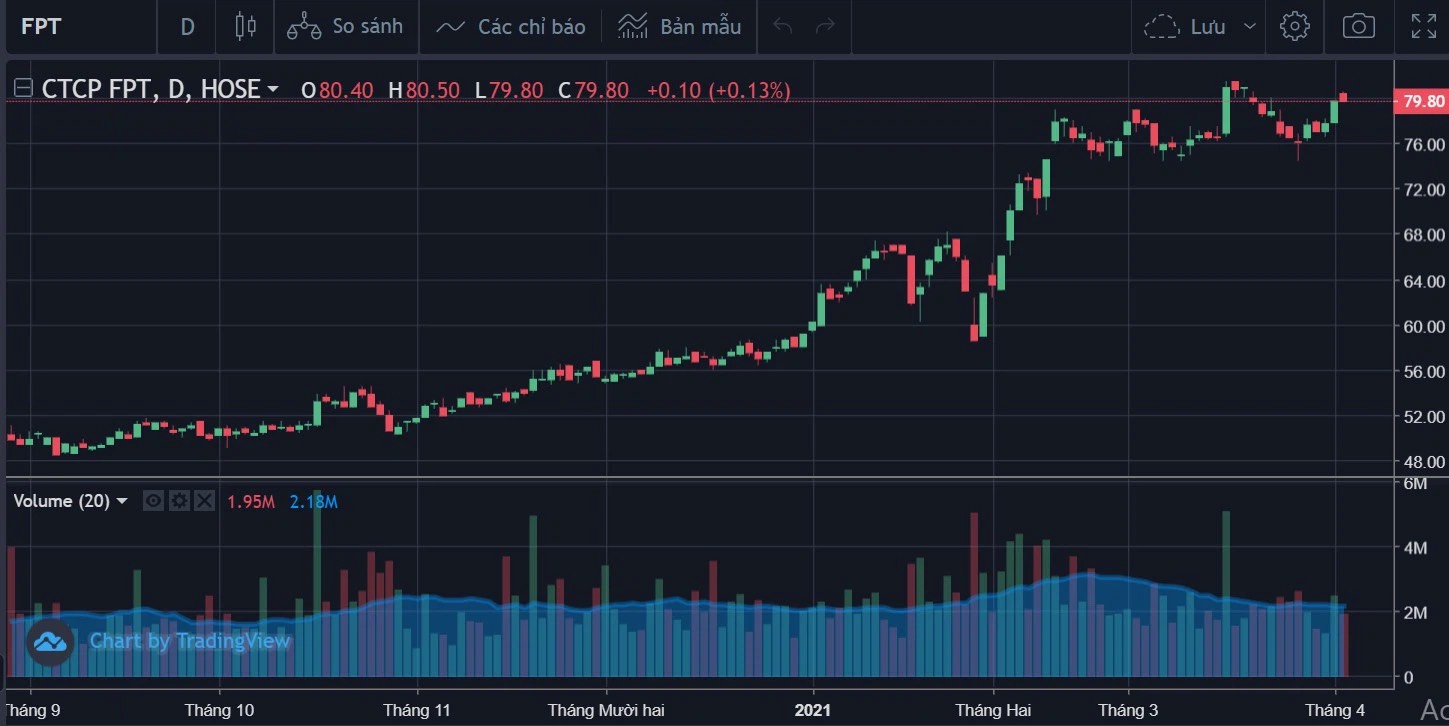Enter fullscreen mode with the expand icon
1449x726 pixels.
click(x=1423, y=27)
